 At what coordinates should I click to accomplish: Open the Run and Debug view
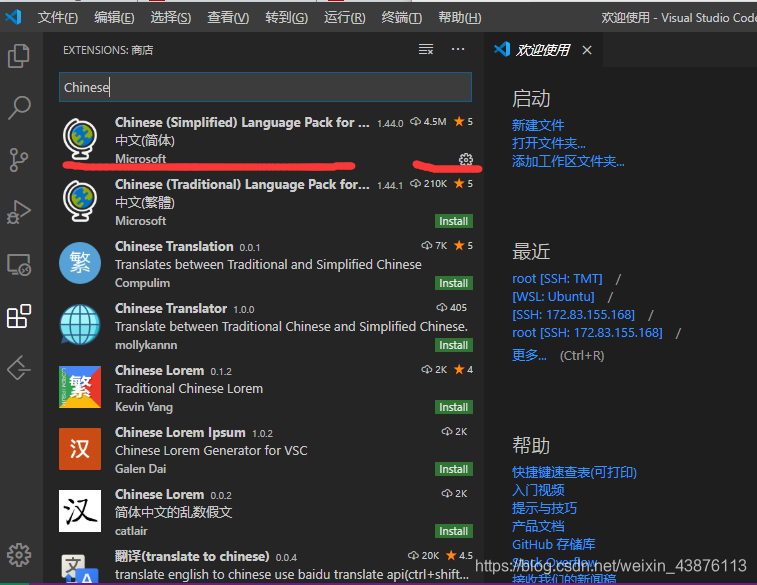pyautogui.click(x=19, y=212)
